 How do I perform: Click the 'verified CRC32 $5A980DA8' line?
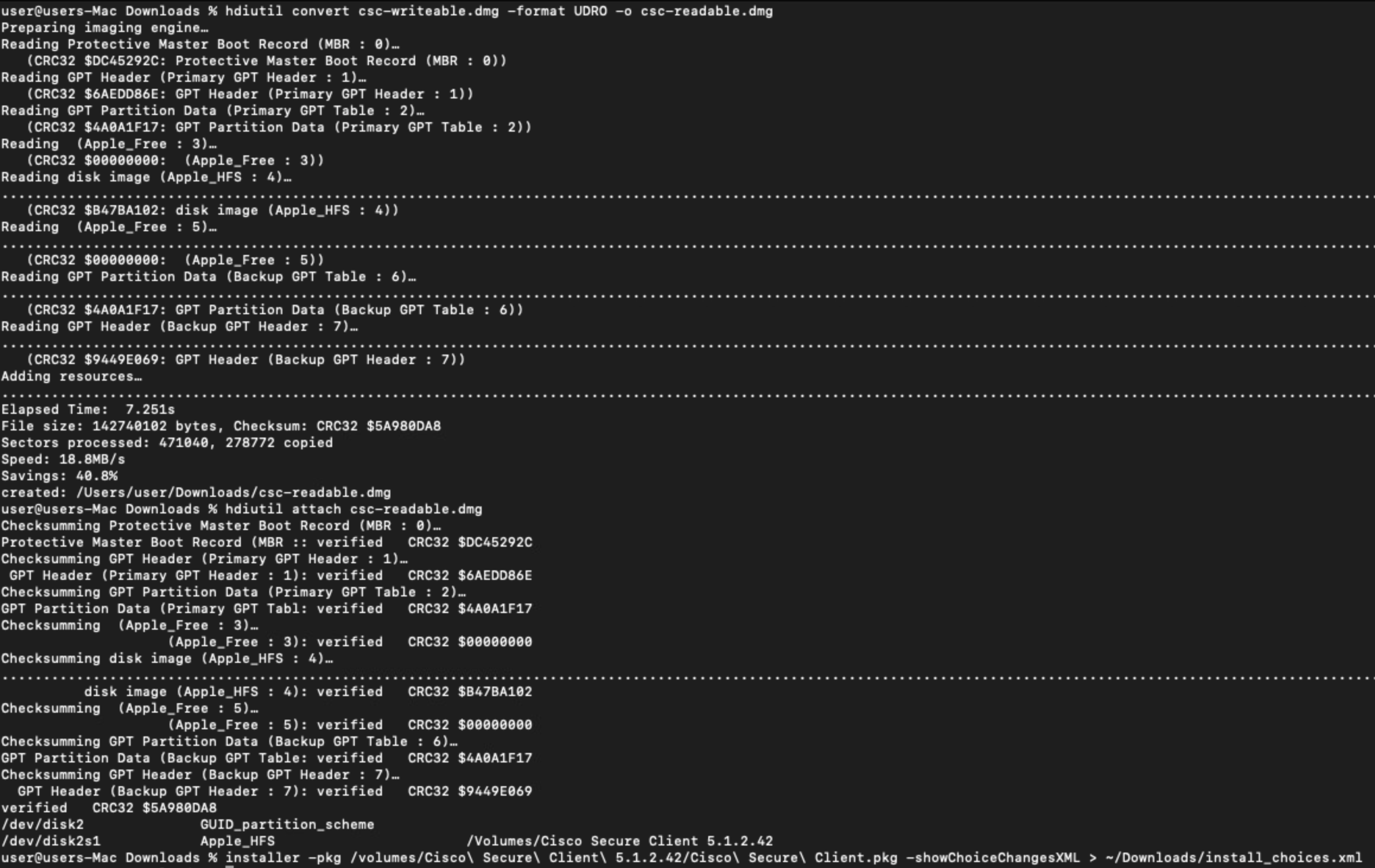coord(109,808)
